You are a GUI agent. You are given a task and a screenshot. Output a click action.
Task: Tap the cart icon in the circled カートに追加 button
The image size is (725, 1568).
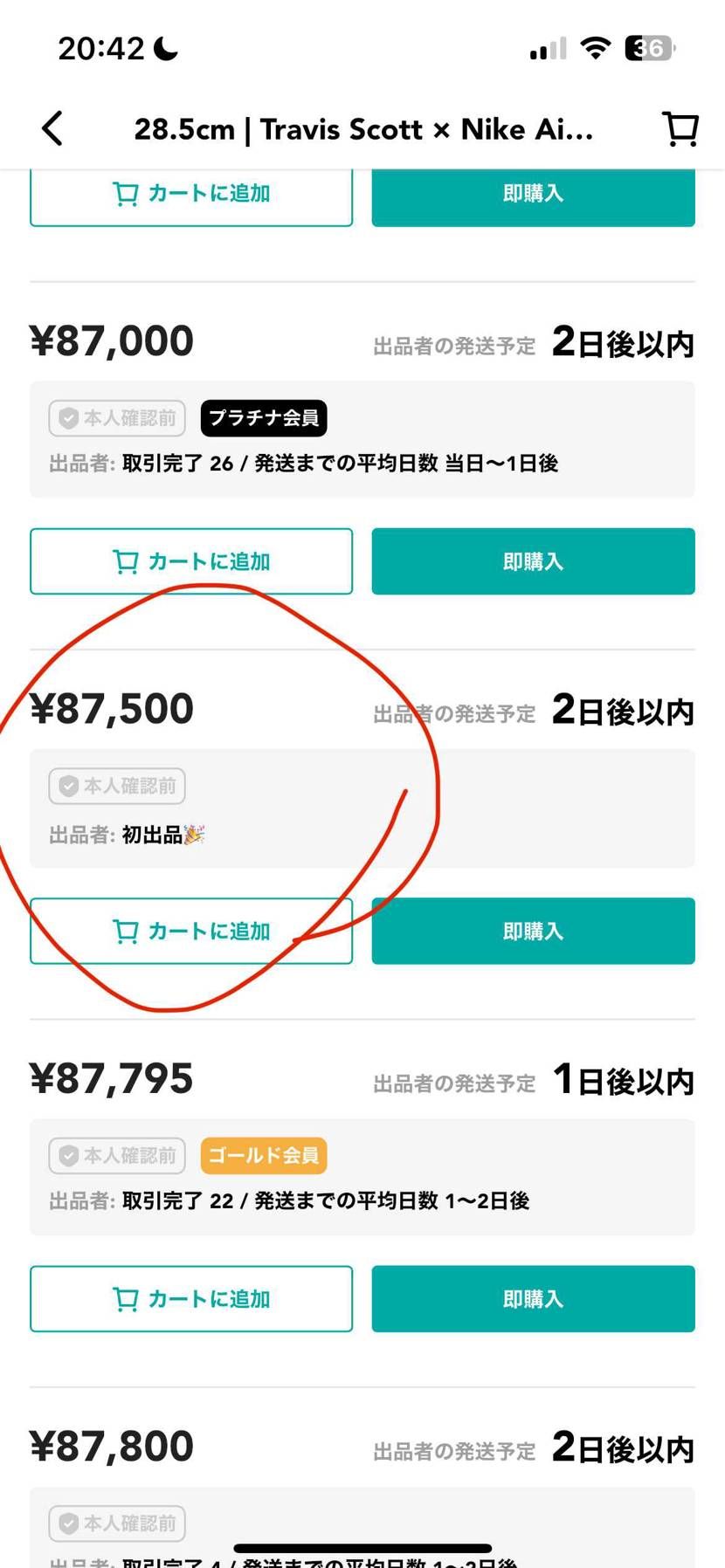tap(125, 932)
